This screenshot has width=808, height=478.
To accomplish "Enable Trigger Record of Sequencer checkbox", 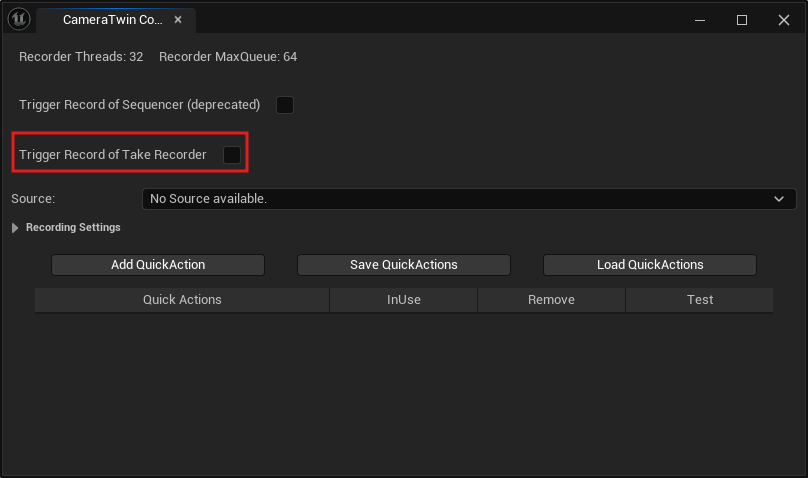I will click(285, 105).
